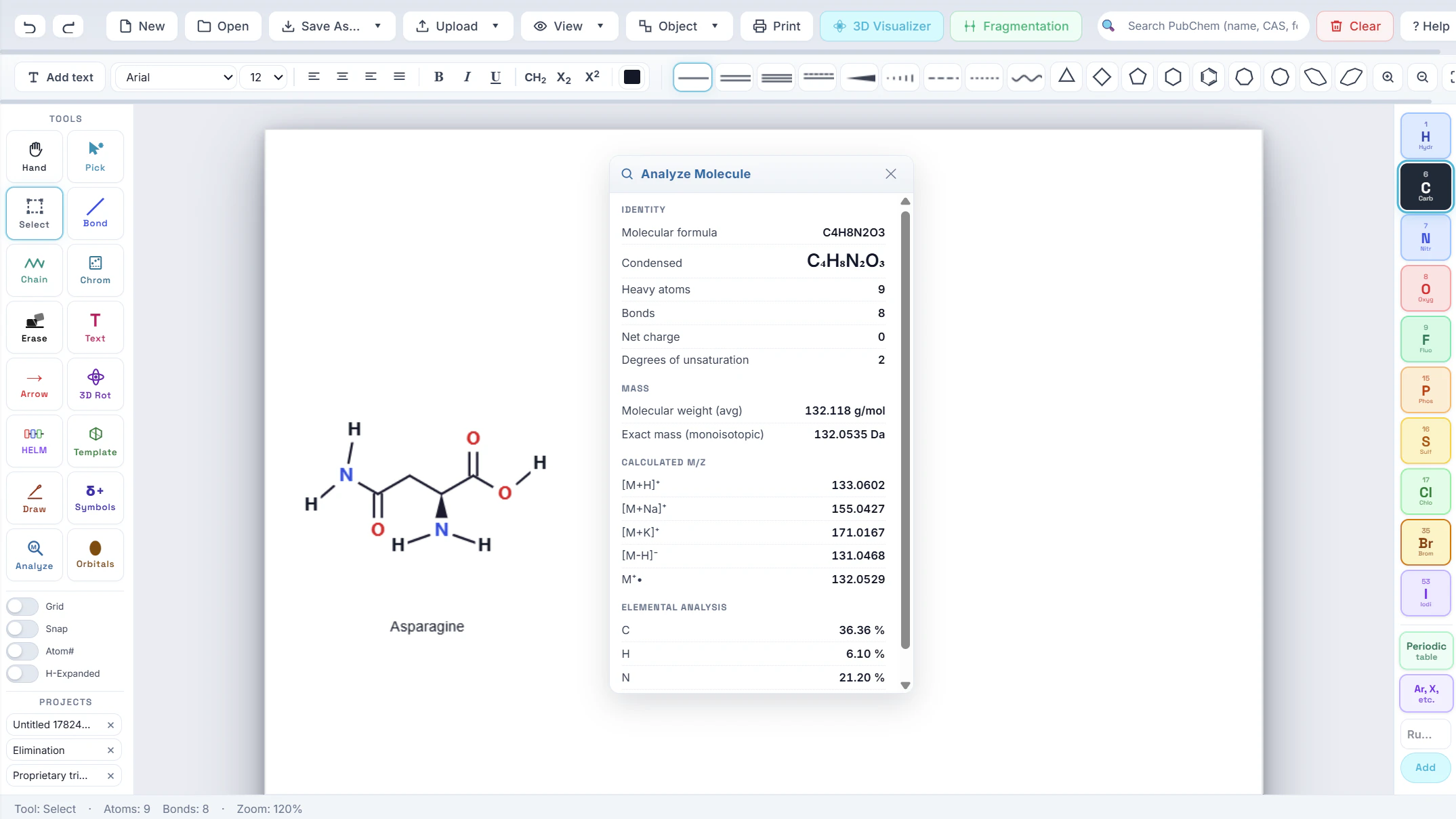Screen dimensions: 1456x819
Task: Click the Fragmentation button
Action: (x=1016, y=26)
